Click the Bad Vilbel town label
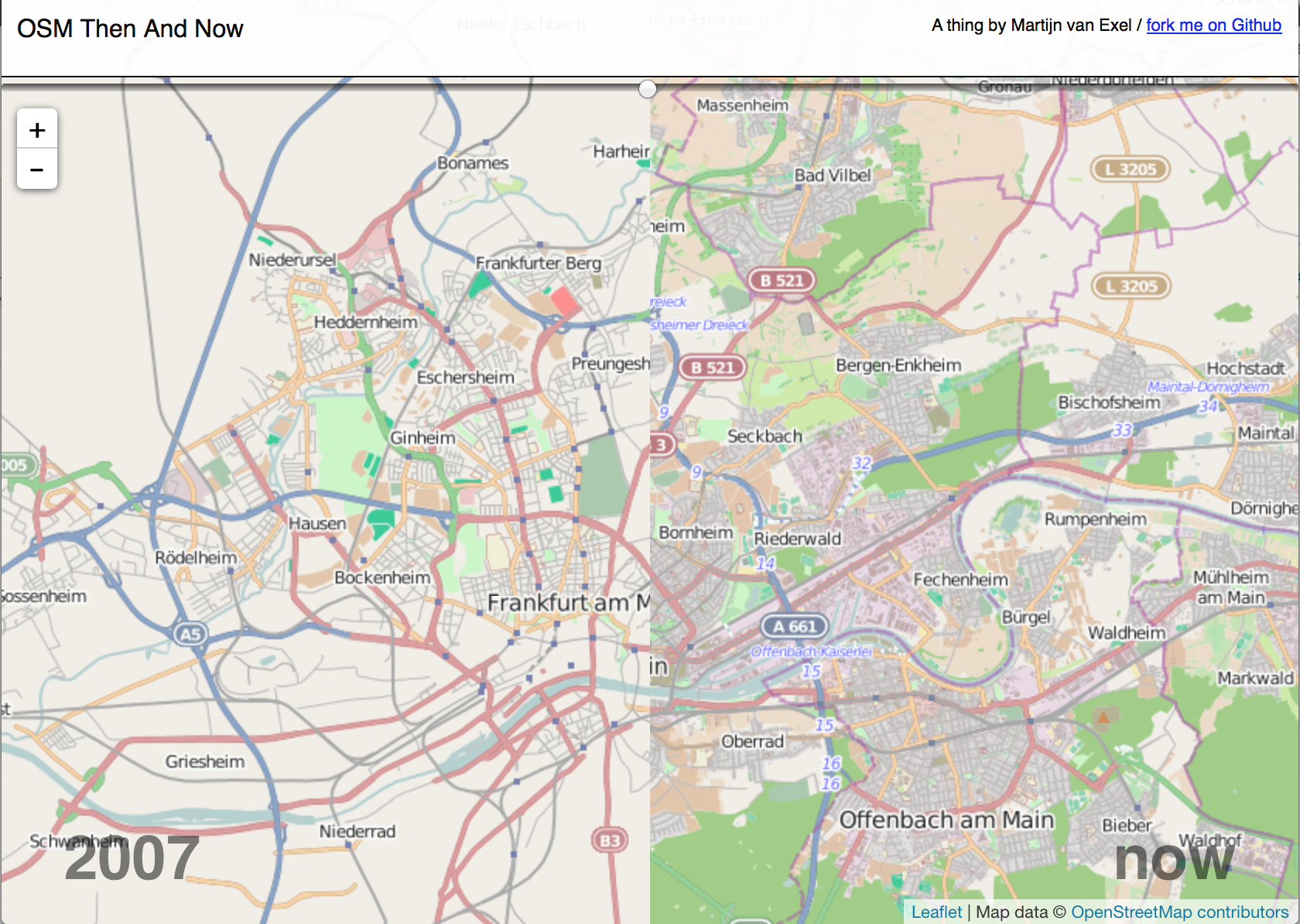This screenshot has width=1300, height=924. (833, 176)
